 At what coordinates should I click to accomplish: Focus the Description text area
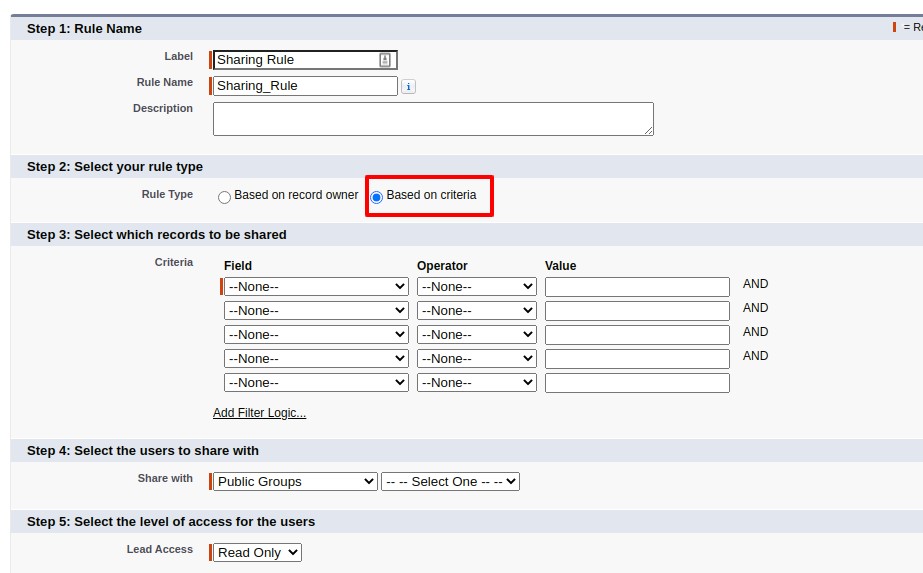coord(432,118)
